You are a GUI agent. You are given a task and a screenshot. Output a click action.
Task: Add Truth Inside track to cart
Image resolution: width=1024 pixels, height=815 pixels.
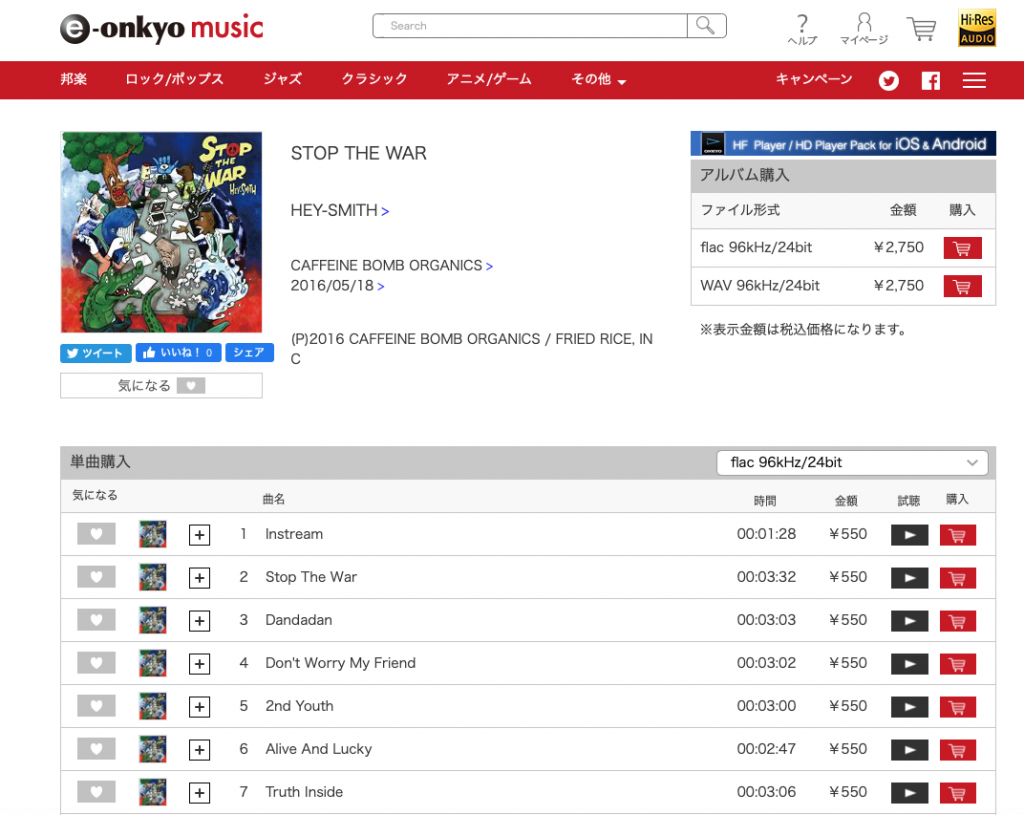pos(957,793)
